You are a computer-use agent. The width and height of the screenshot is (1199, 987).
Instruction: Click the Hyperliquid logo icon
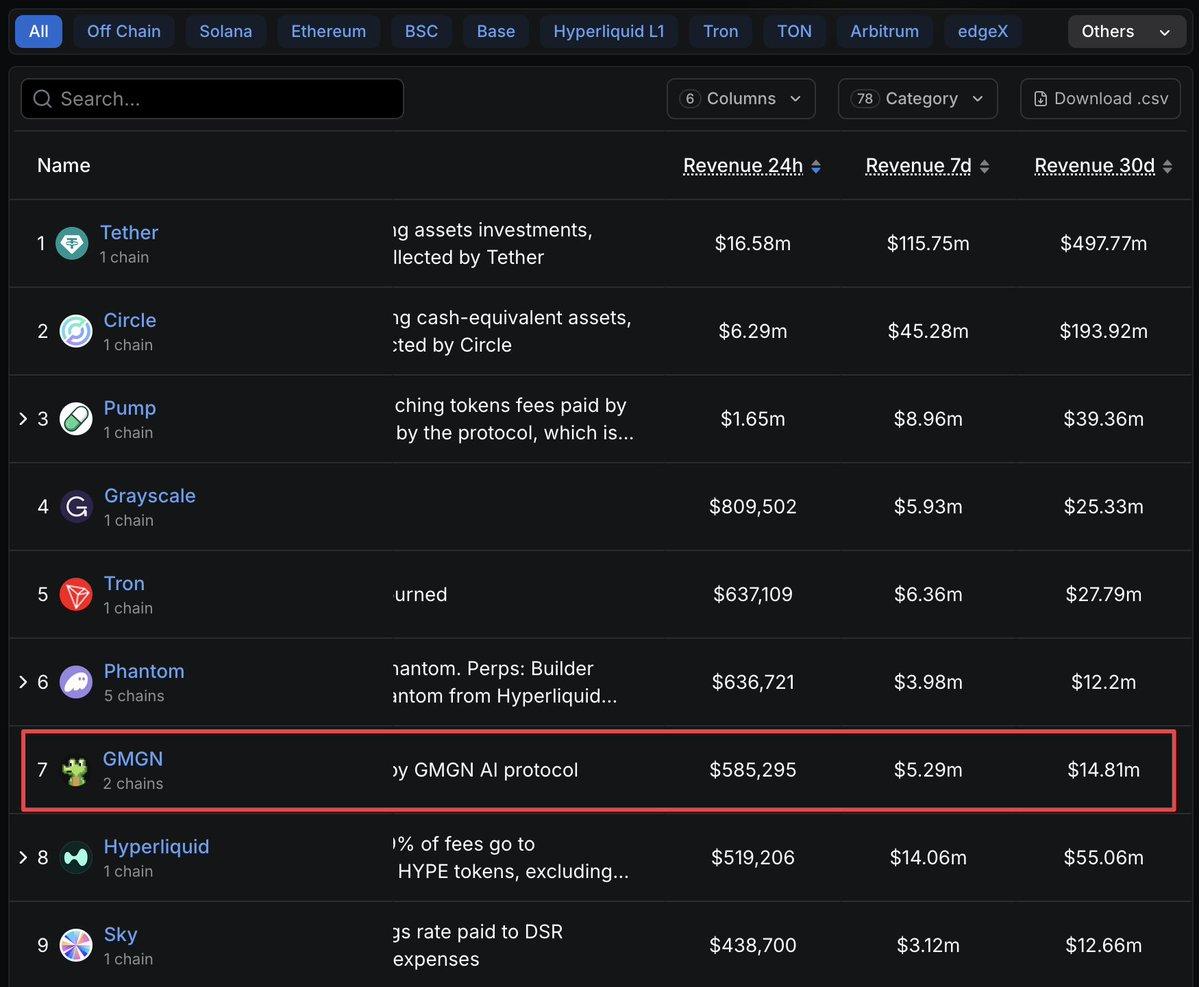[76, 858]
